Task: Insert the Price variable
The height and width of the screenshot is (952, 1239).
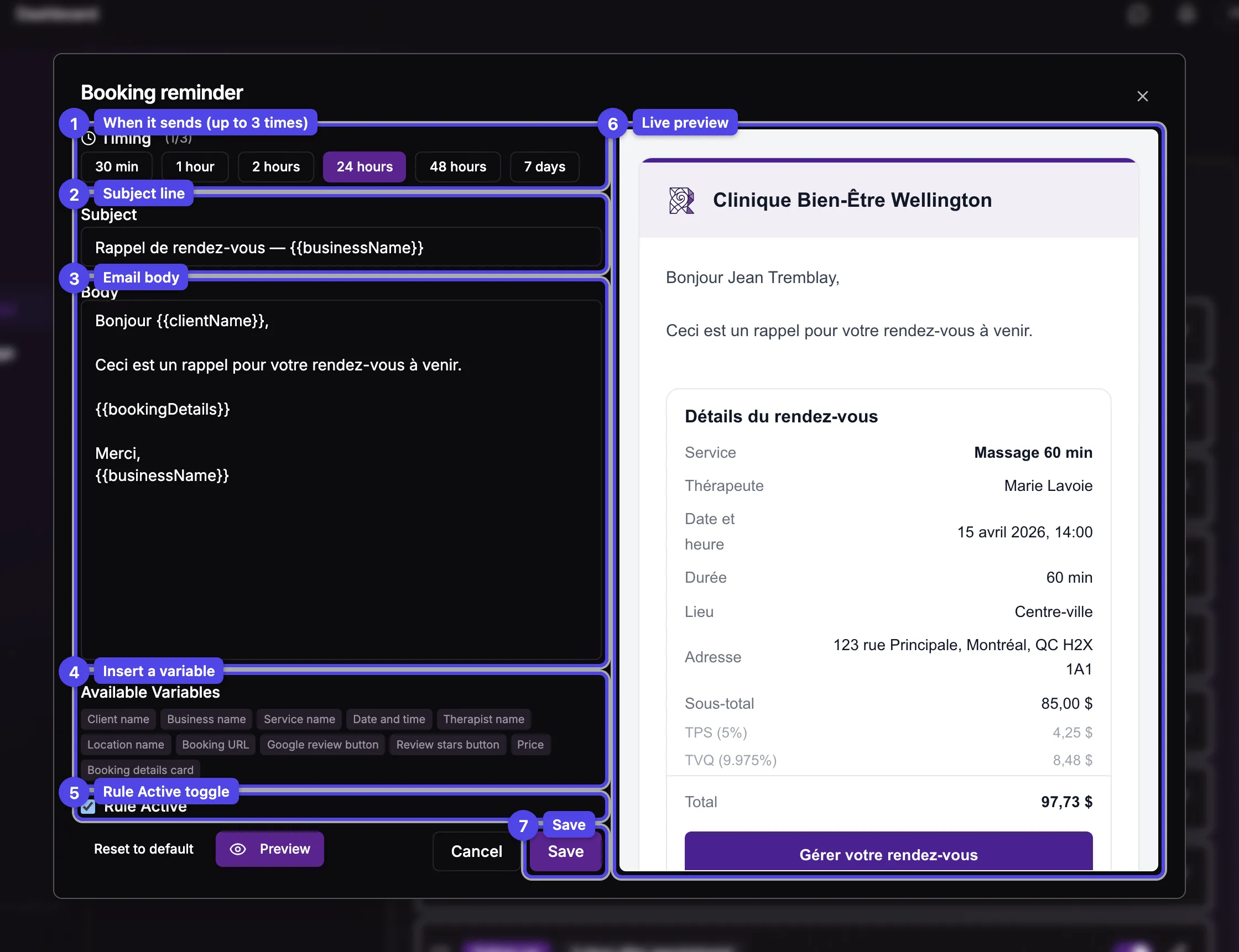Action: point(530,745)
